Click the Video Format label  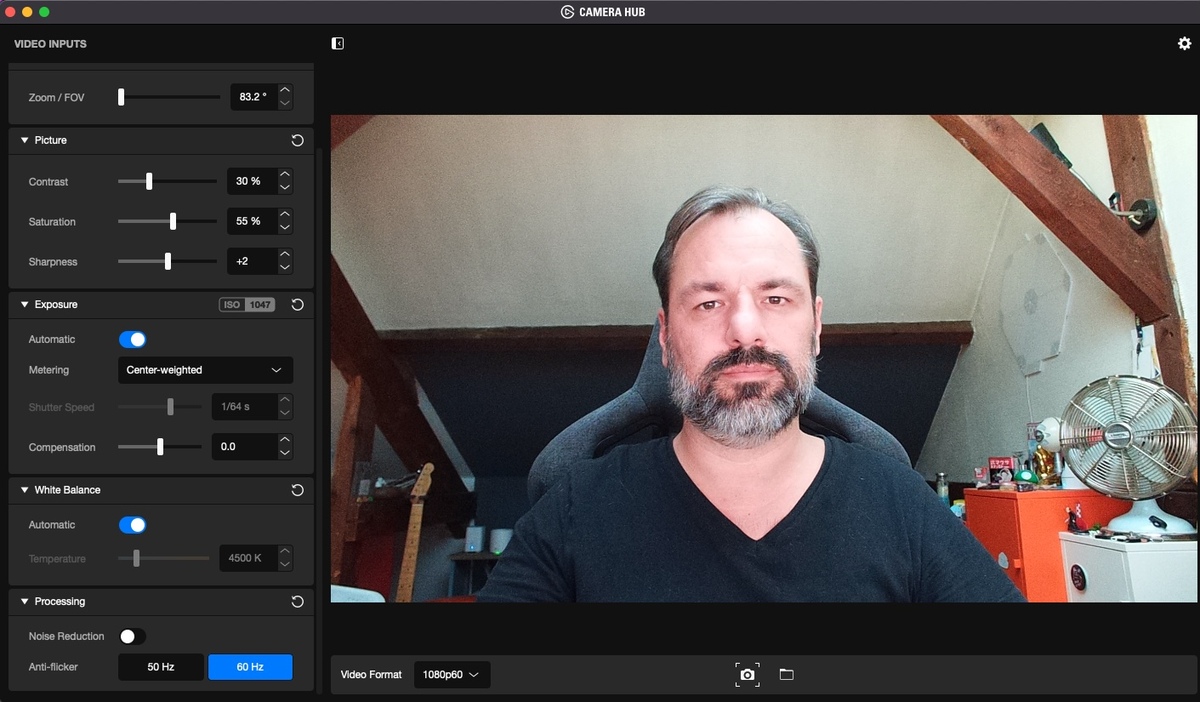(371, 675)
